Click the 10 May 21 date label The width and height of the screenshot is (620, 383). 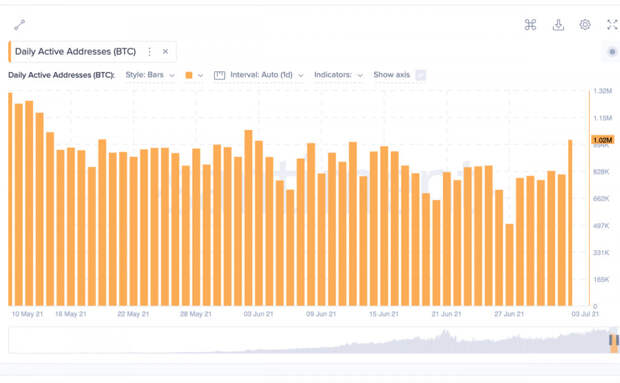[x=27, y=314]
